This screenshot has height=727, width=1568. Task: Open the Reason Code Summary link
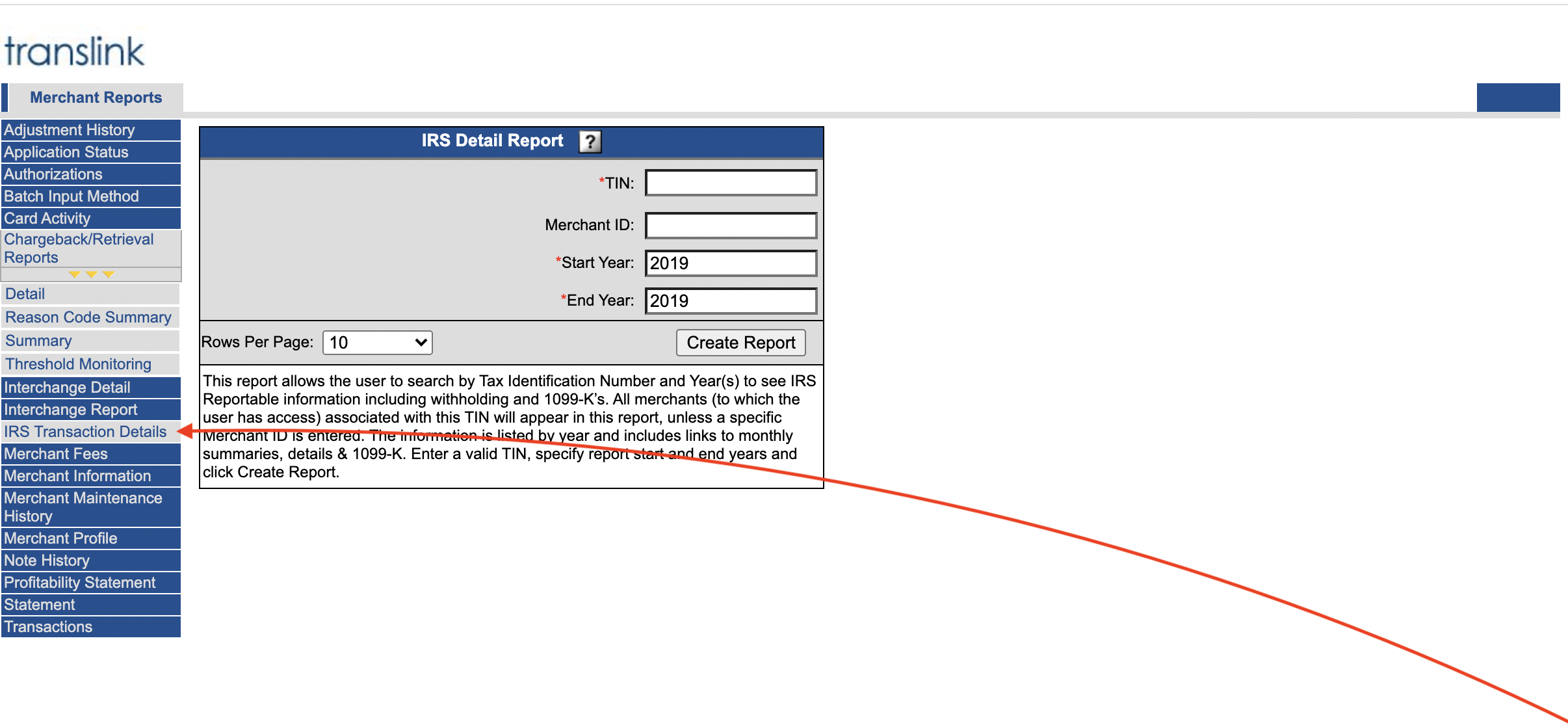point(88,317)
